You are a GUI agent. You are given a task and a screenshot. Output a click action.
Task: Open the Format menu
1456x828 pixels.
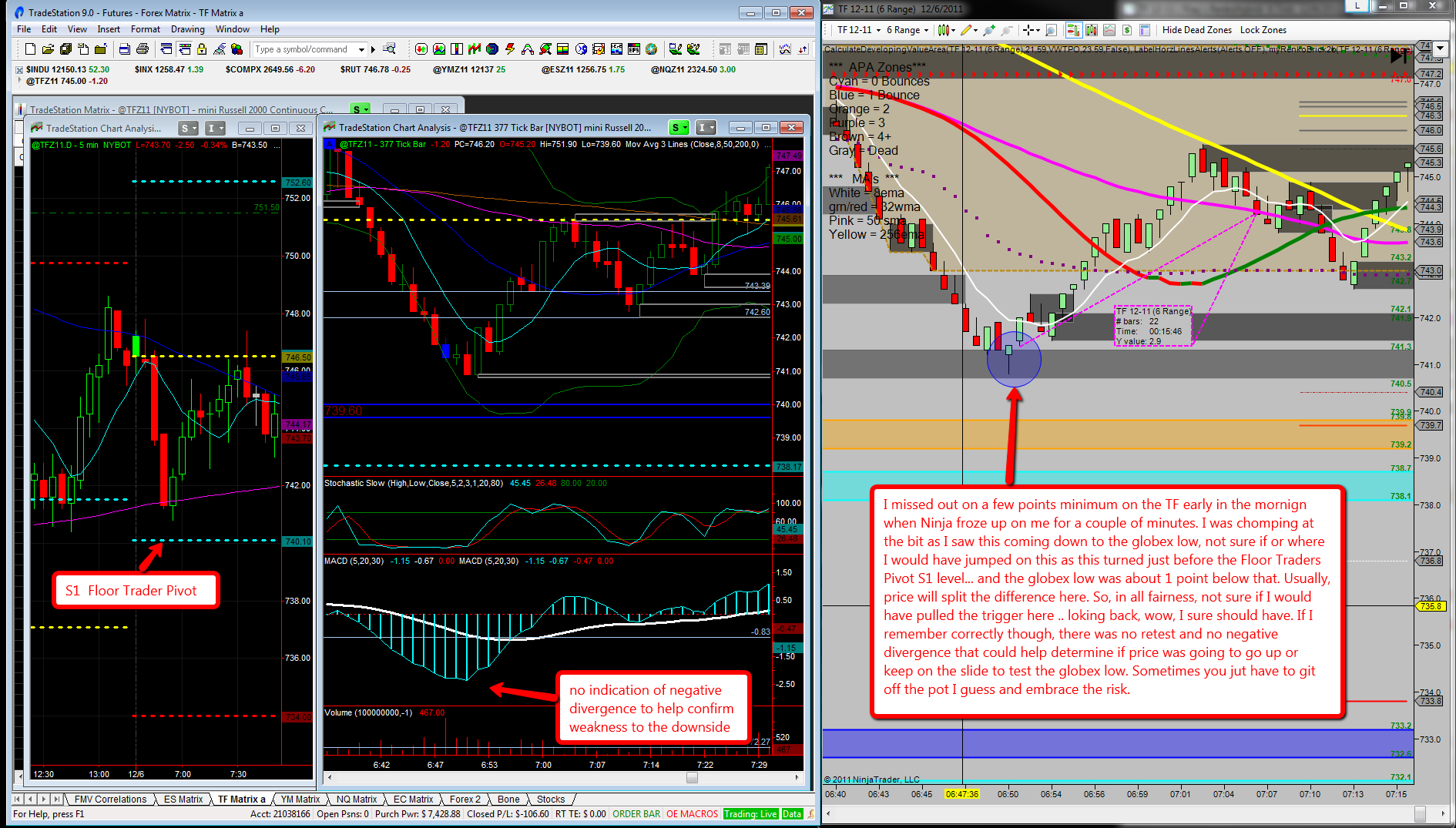point(146,29)
